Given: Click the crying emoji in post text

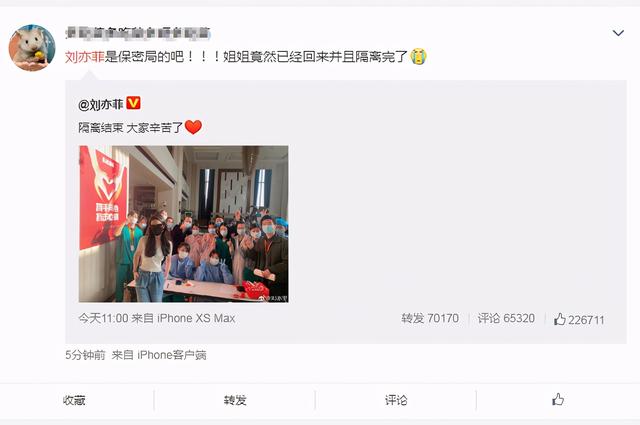Looking at the screenshot, I should pyautogui.click(x=418, y=56).
